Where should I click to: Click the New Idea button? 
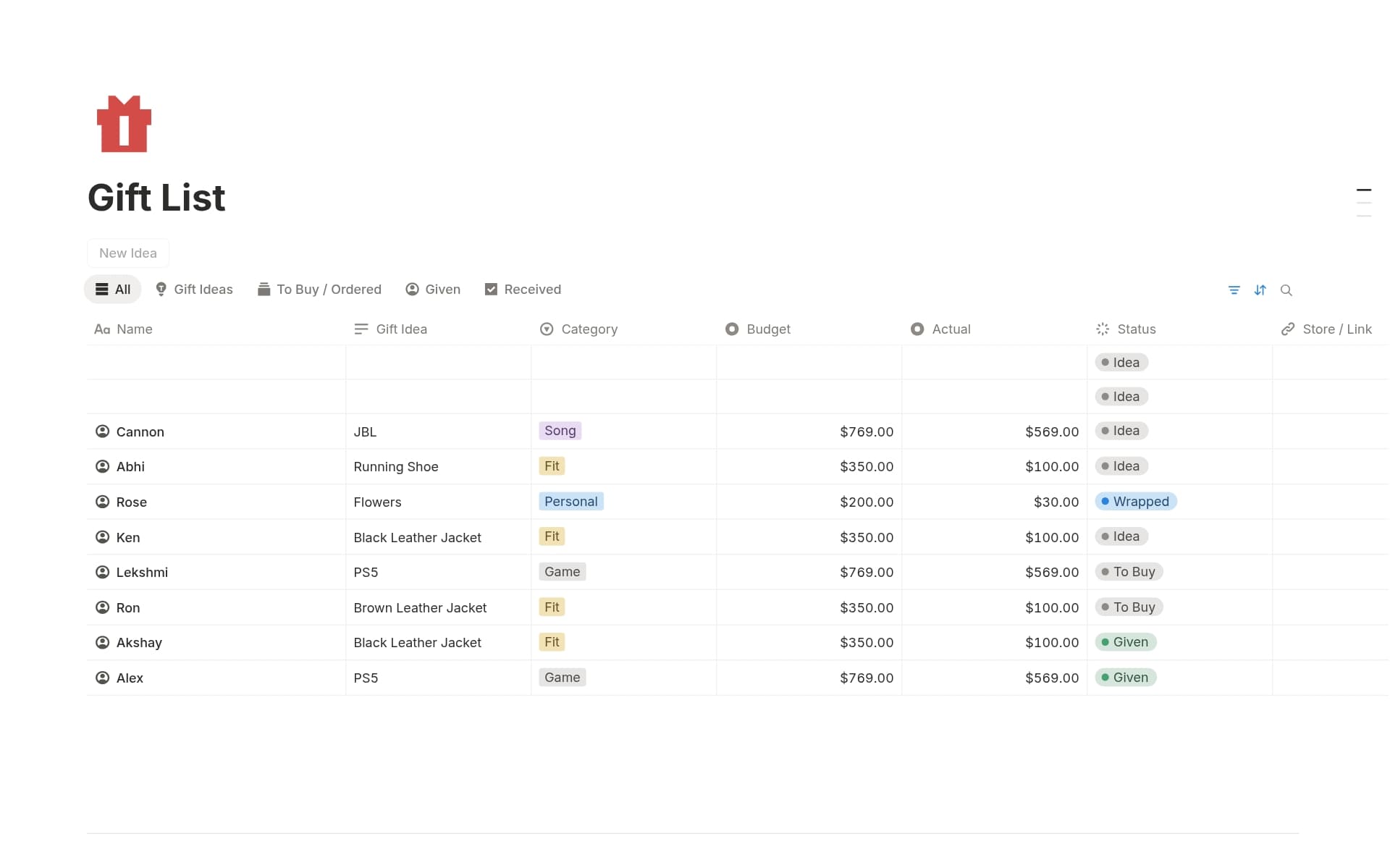(127, 253)
